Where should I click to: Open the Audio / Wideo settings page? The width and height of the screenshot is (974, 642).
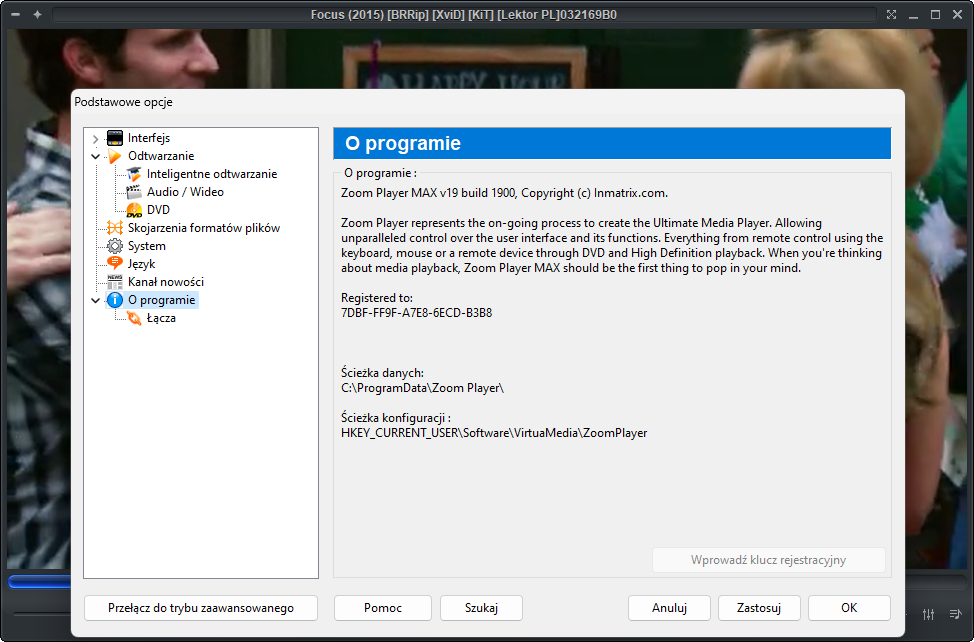pos(185,192)
